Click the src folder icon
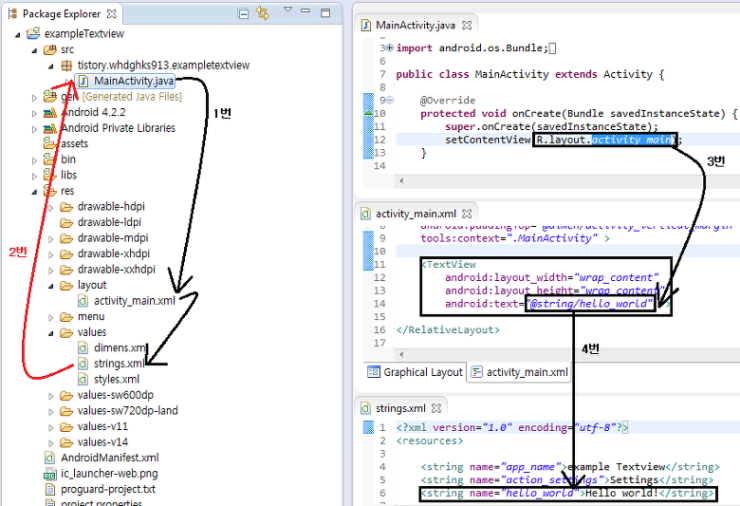This screenshot has height=506, width=740. [50, 50]
